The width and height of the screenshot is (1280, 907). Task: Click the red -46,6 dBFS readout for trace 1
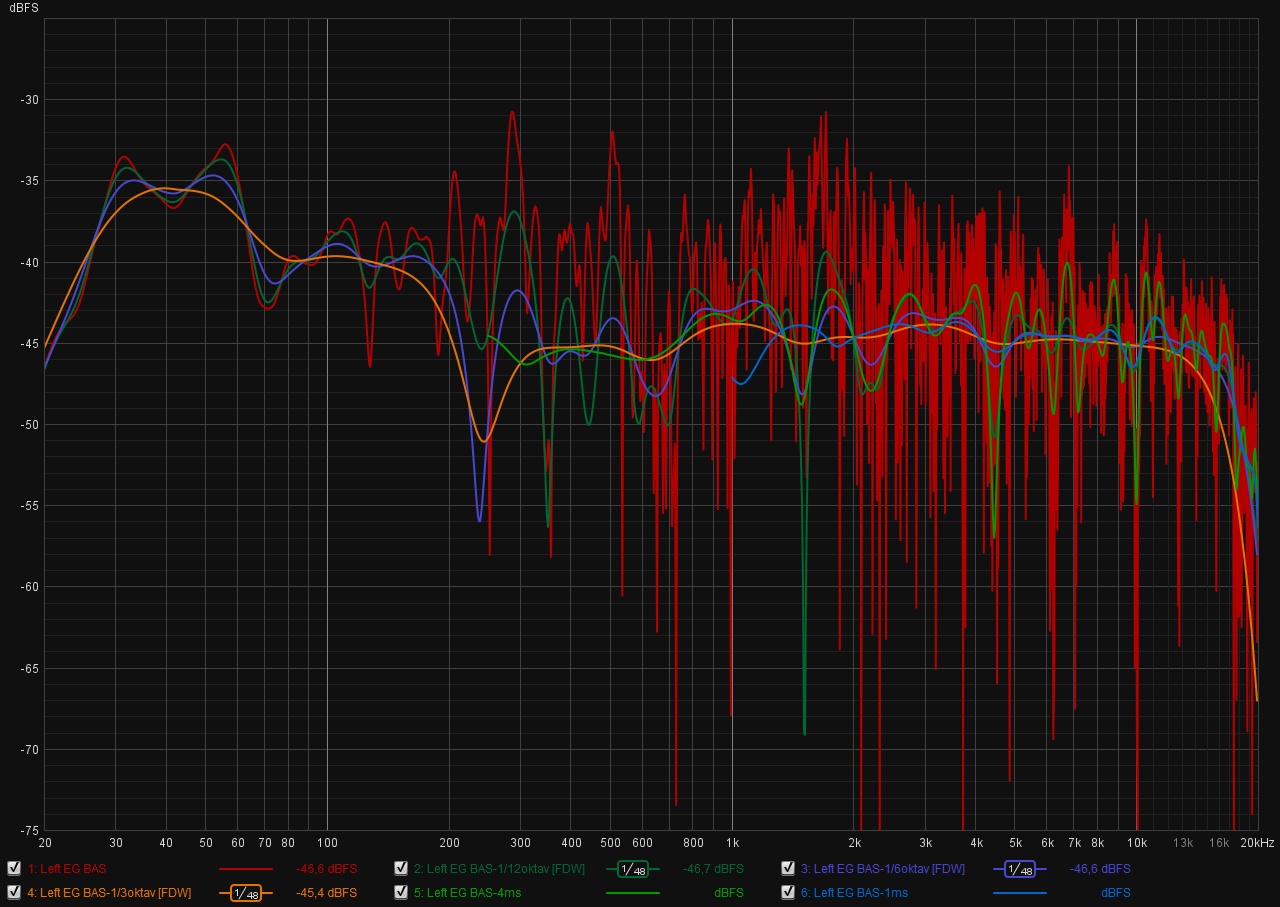click(326, 869)
